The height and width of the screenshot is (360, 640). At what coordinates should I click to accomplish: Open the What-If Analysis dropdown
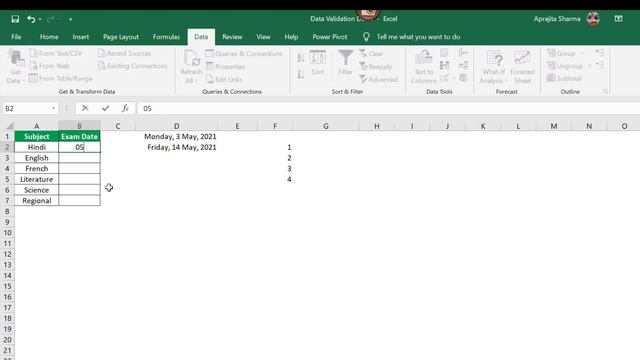tap(494, 66)
